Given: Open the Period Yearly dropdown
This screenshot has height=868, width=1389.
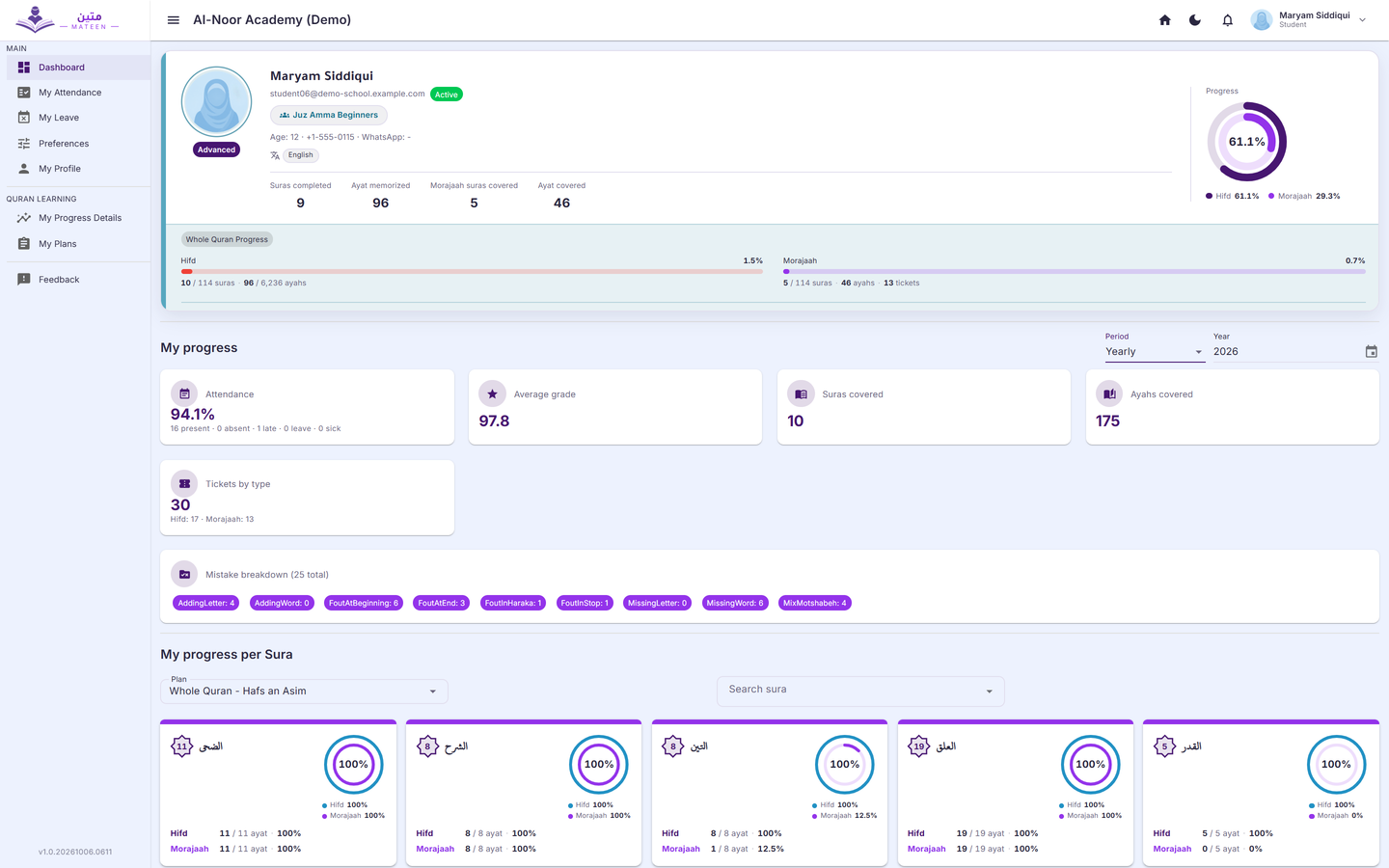Looking at the screenshot, I should [x=1155, y=352].
